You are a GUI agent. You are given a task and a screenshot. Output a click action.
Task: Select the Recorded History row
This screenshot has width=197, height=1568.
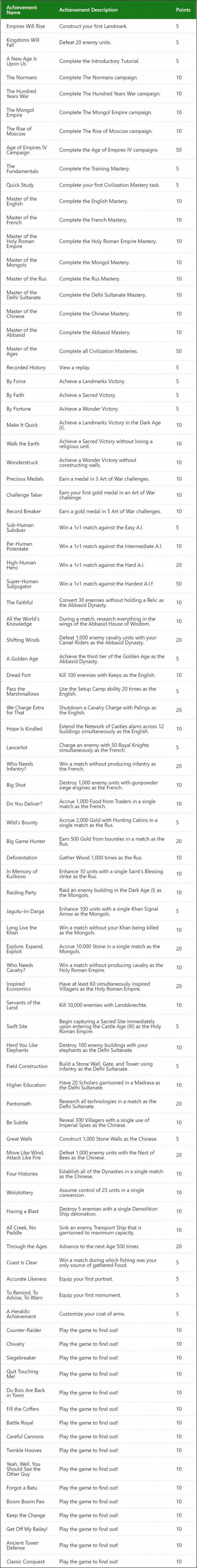click(x=98, y=368)
